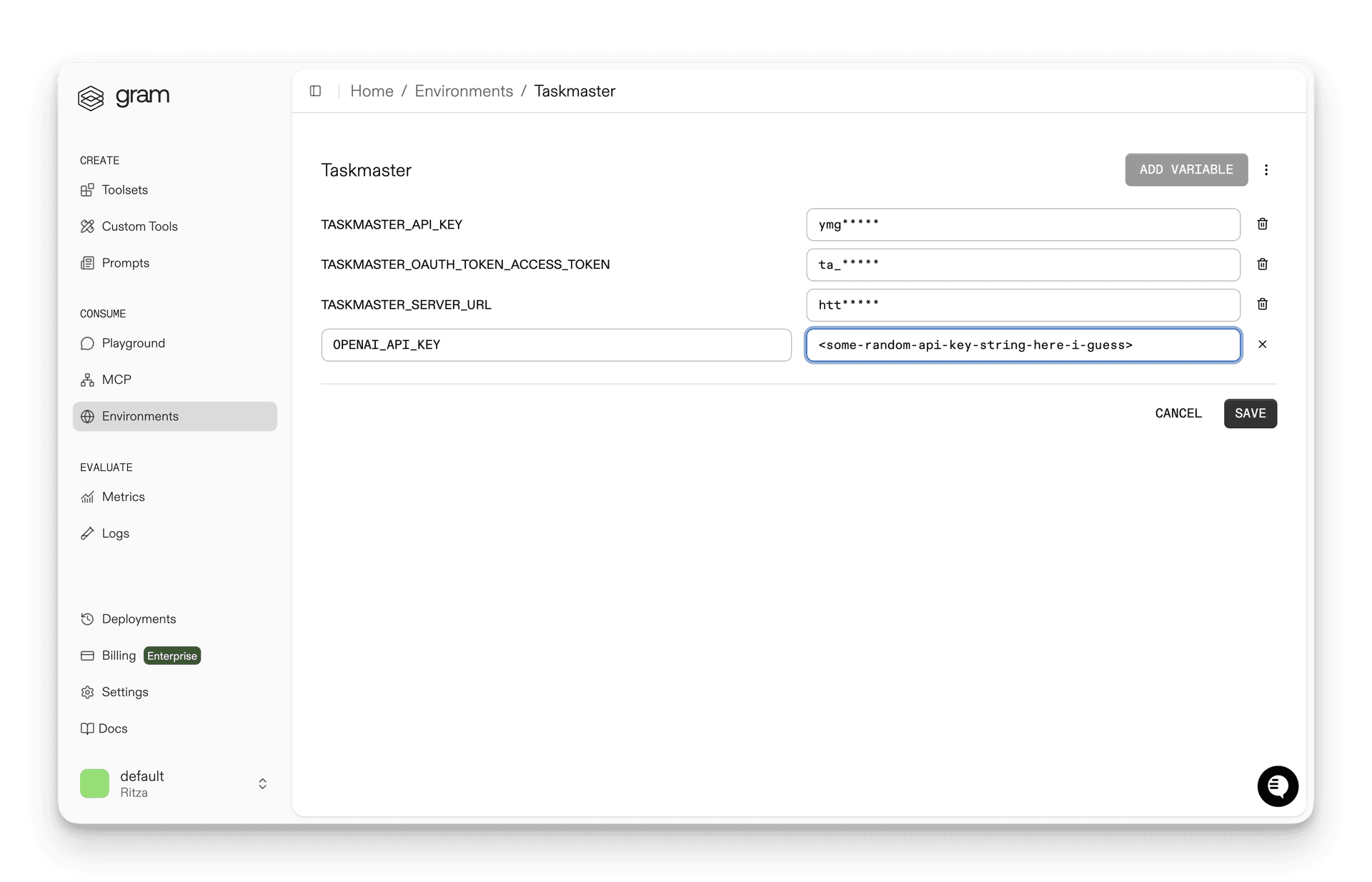The image size is (1372, 882).
Task: Select the Toolsets icon in the sidebar
Action: point(87,189)
